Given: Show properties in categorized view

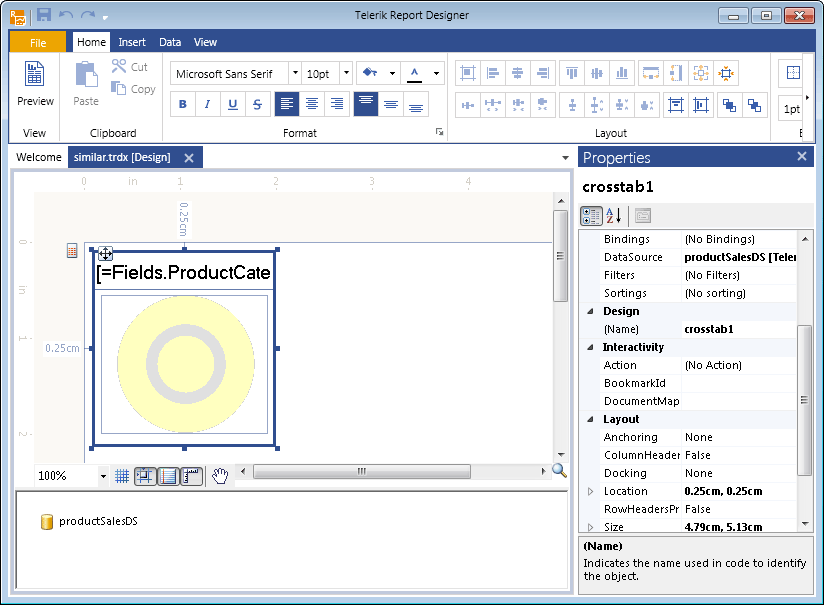Looking at the screenshot, I should click(591, 216).
